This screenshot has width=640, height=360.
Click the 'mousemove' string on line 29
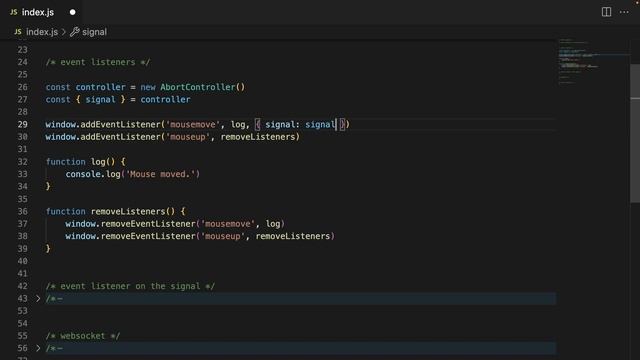pyautogui.click(x=192, y=124)
